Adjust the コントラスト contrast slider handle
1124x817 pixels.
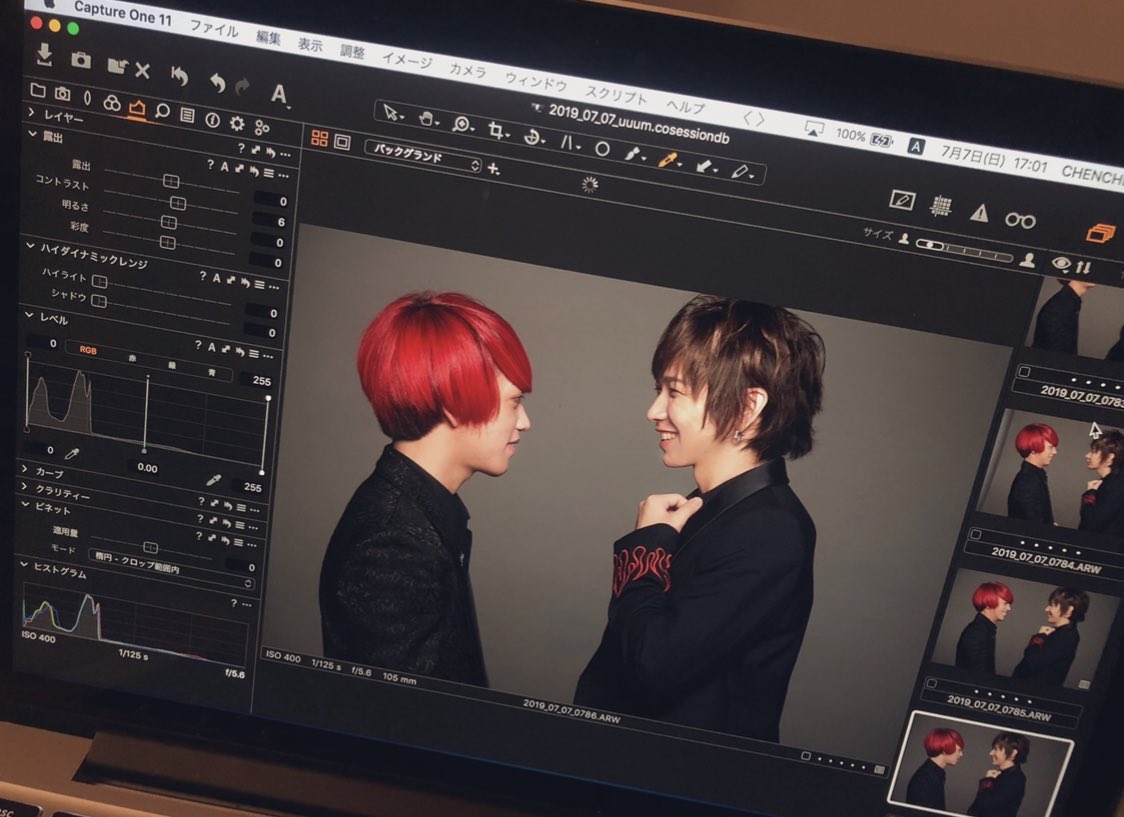coord(178,204)
